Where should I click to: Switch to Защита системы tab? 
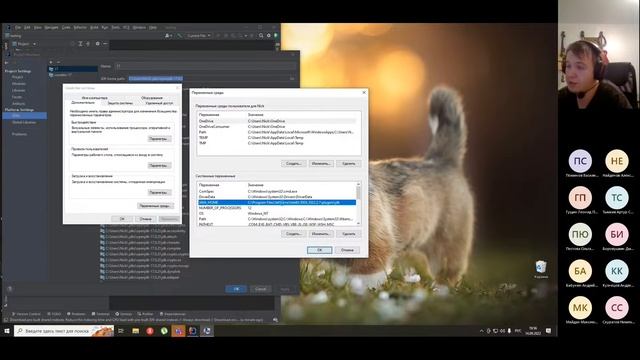(x=120, y=103)
